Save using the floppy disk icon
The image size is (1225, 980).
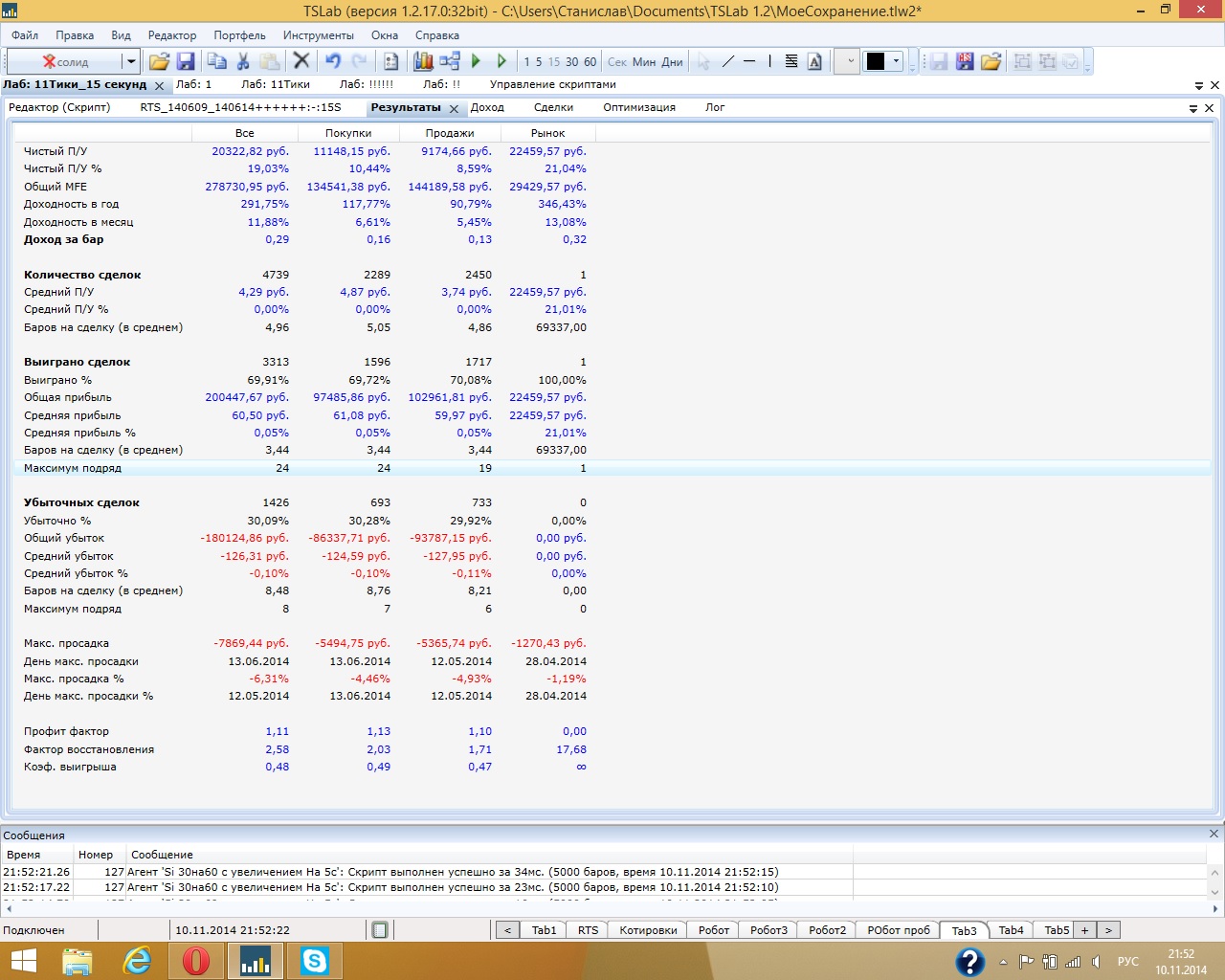click(x=186, y=61)
